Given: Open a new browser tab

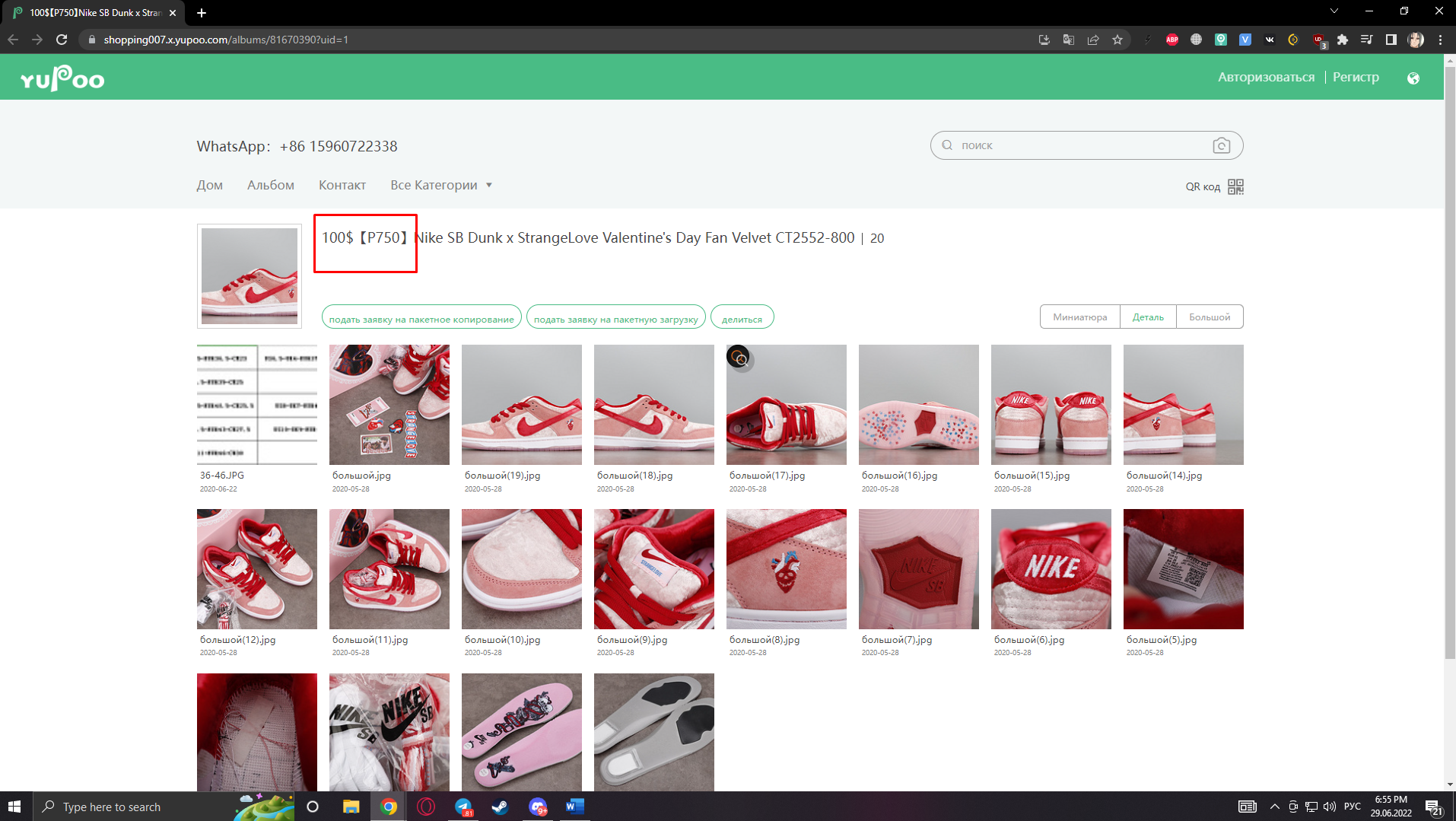Looking at the screenshot, I should tap(202, 12).
